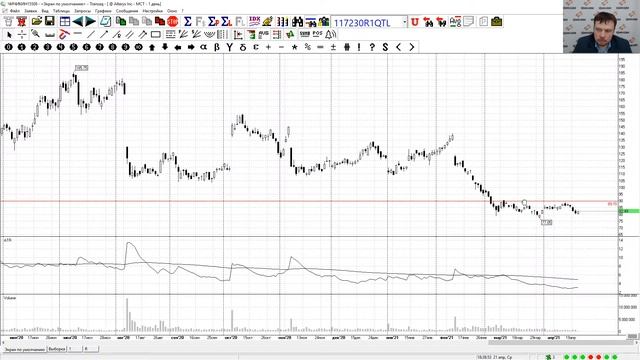Insert the up arrow marker
This screenshot has height=360, width=640.
[152, 47]
